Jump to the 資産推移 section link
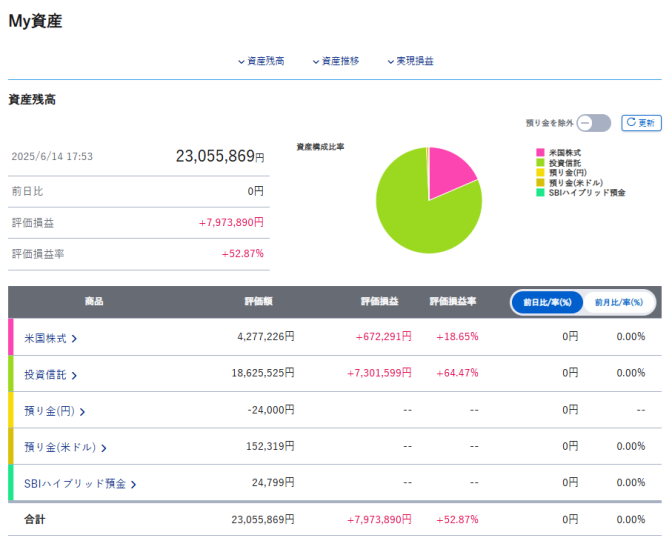The height and width of the screenshot is (538, 672). 336,61
